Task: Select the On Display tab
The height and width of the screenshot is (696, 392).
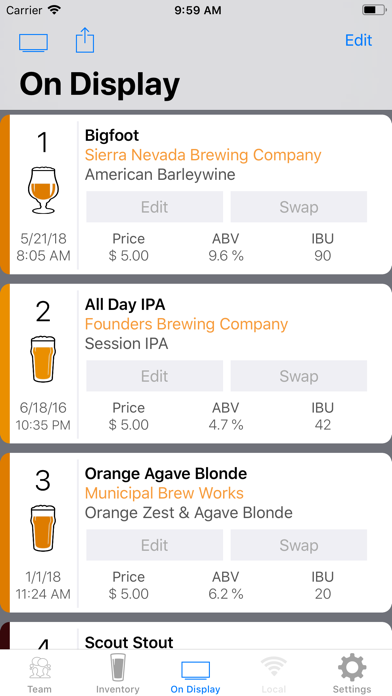Action: click(195, 675)
